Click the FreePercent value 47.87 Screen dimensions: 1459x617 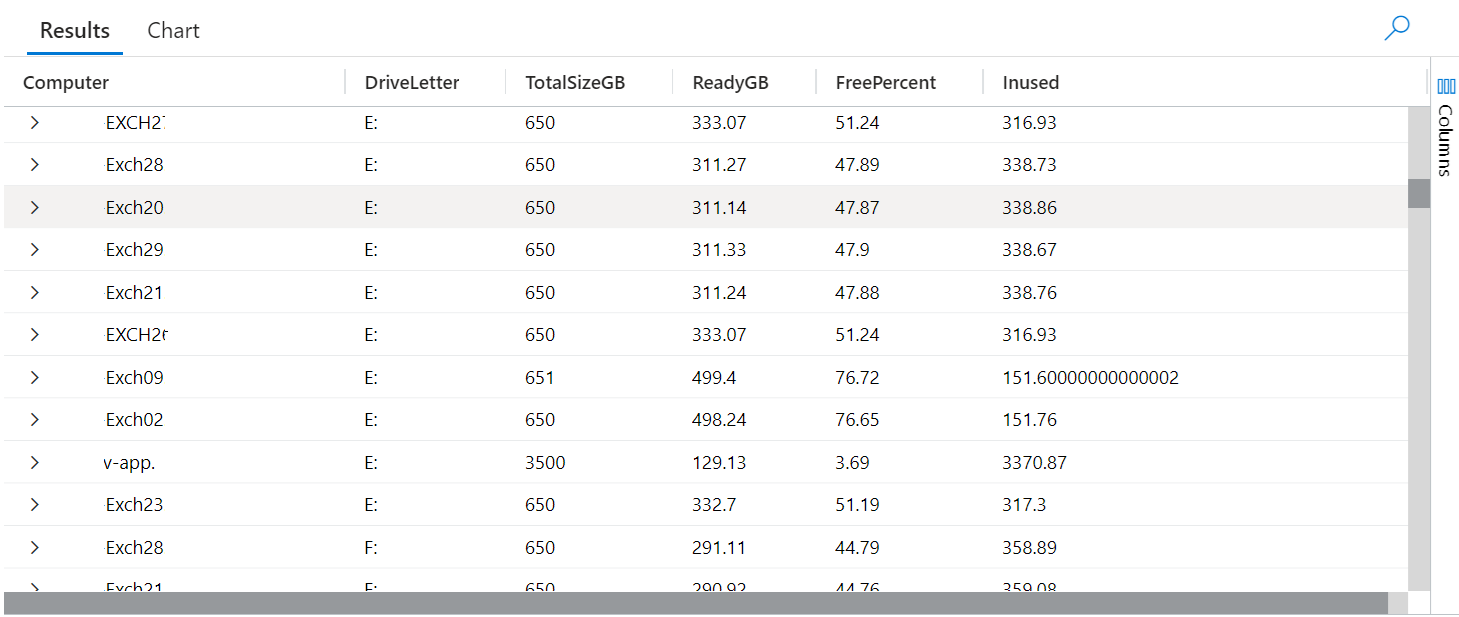coord(857,208)
